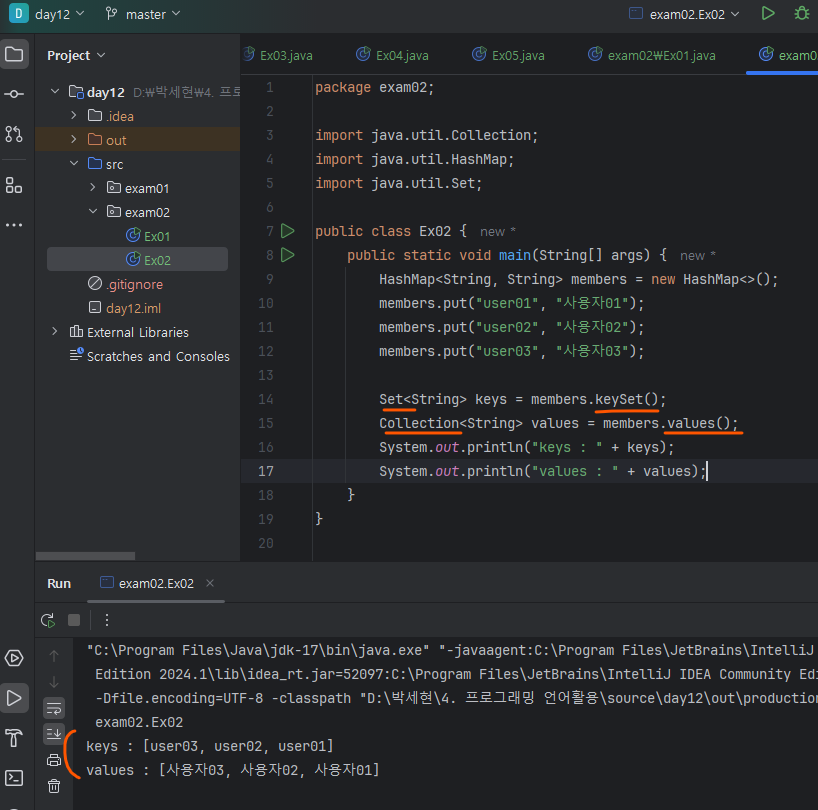Expand the exam01 package folder
Image resolution: width=818 pixels, height=810 pixels.
click(x=93, y=188)
